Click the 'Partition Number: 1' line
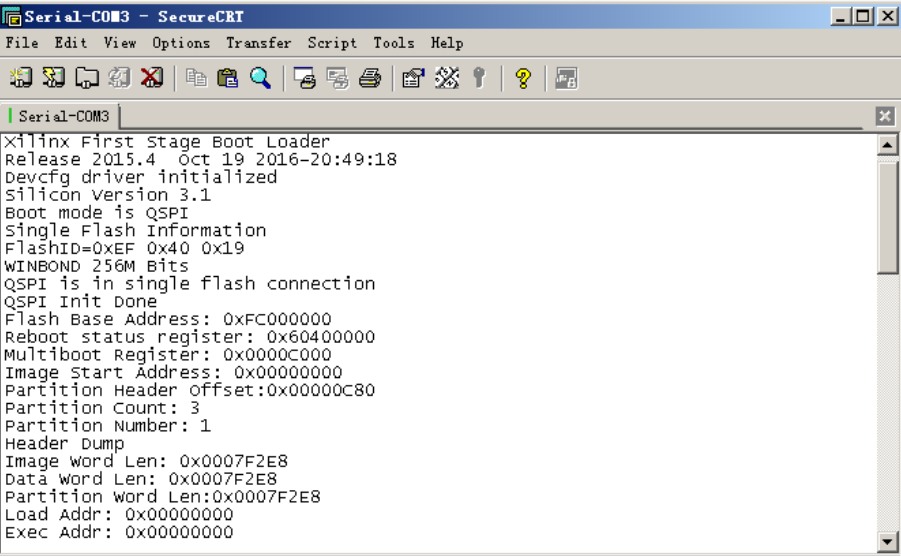The image size is (901, 556). [108, 426]
